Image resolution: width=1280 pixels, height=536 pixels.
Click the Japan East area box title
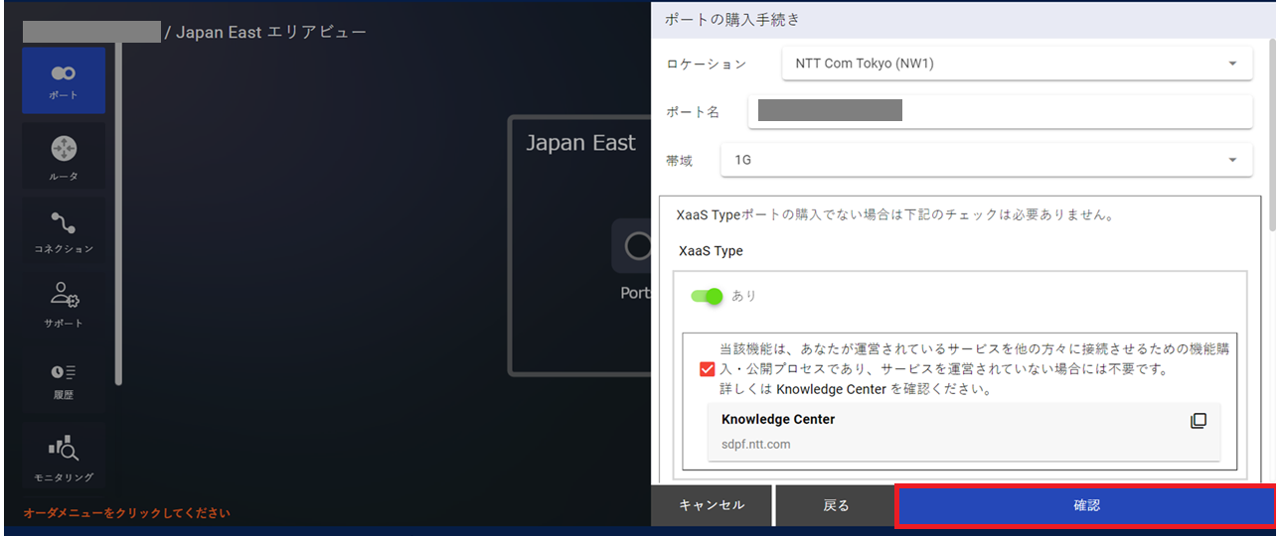pos(580,143)
